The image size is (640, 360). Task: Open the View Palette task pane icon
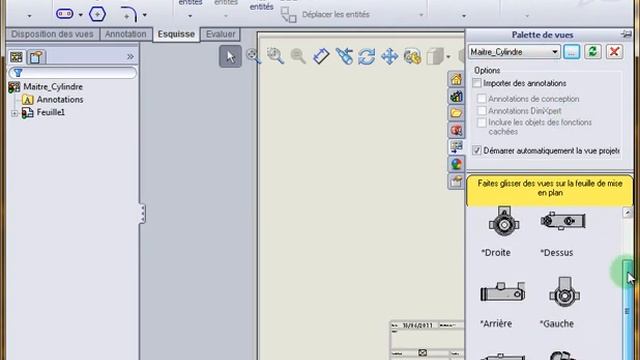(x=456, y=147)
